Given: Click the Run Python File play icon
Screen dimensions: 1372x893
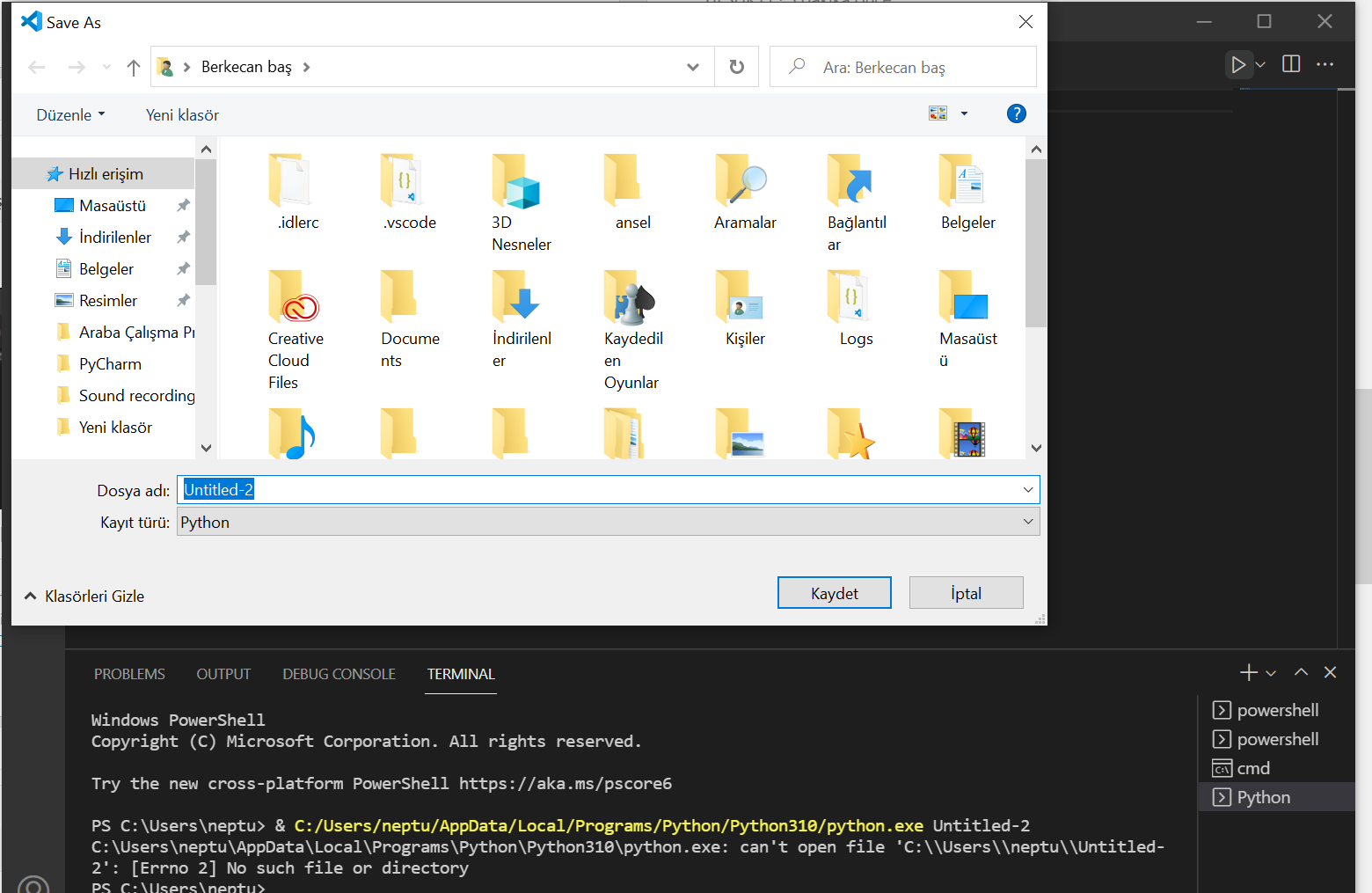Looking at the screenshot, I should tap(1237, 64).
